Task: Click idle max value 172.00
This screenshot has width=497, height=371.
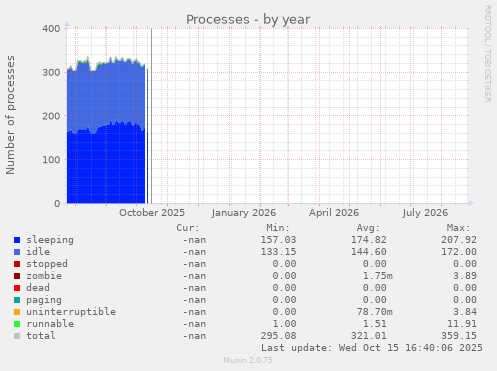Action: click(x=459, y=252)
